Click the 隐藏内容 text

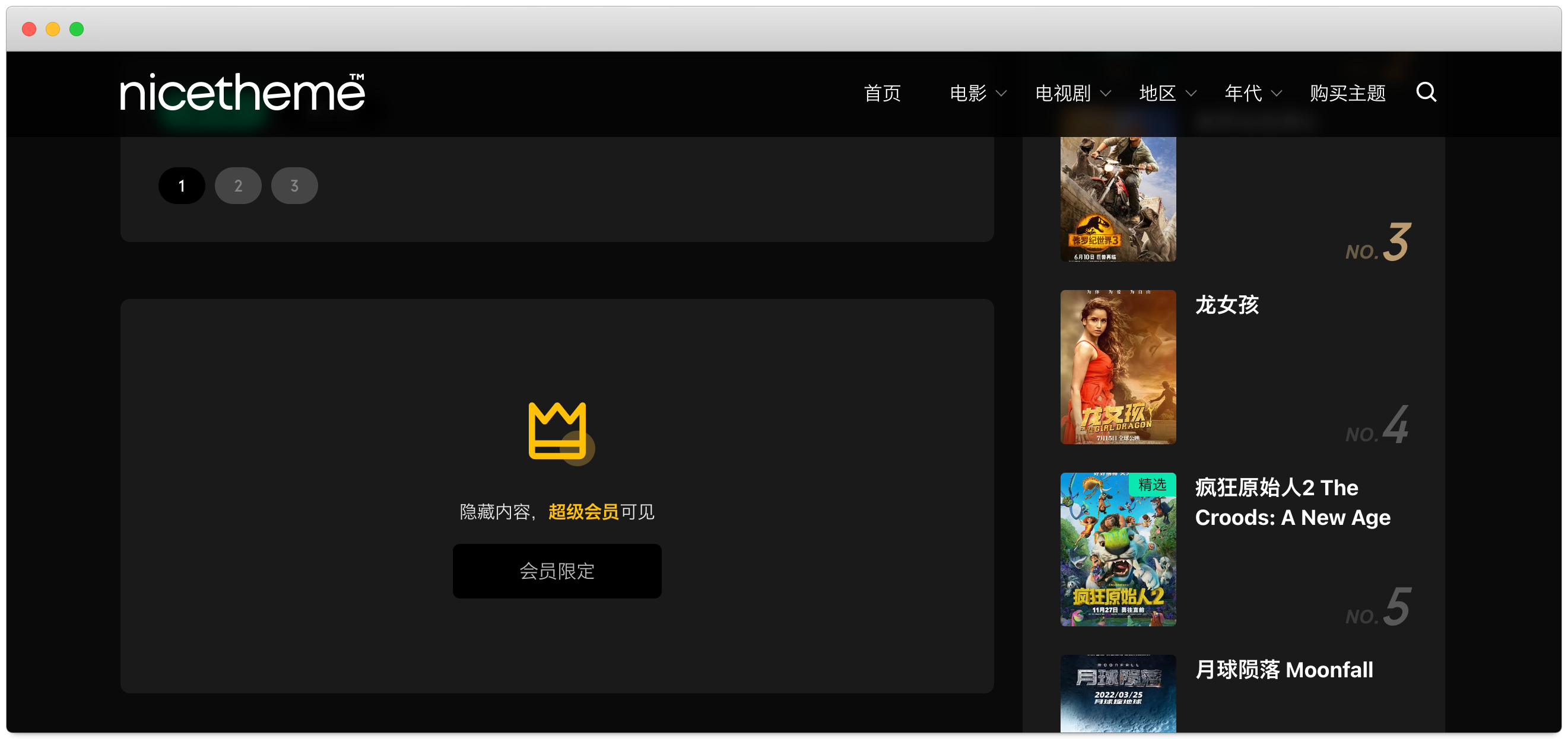(495, 511)
